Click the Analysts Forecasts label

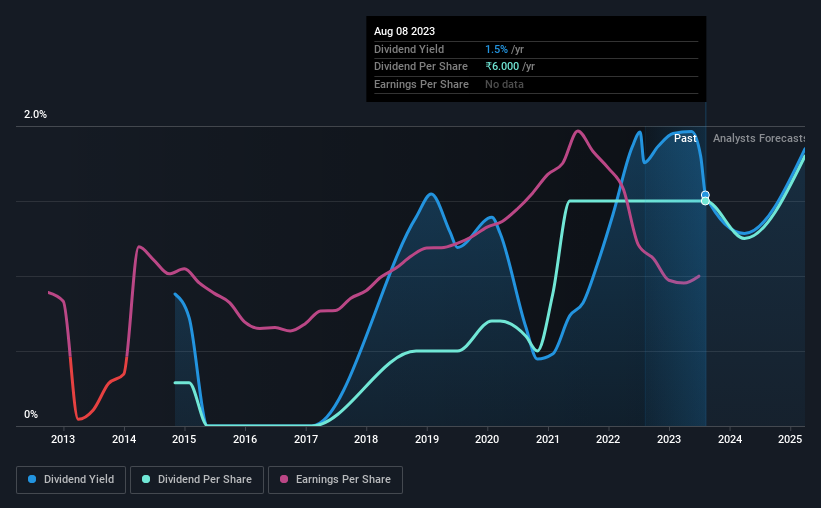(759, 138)
